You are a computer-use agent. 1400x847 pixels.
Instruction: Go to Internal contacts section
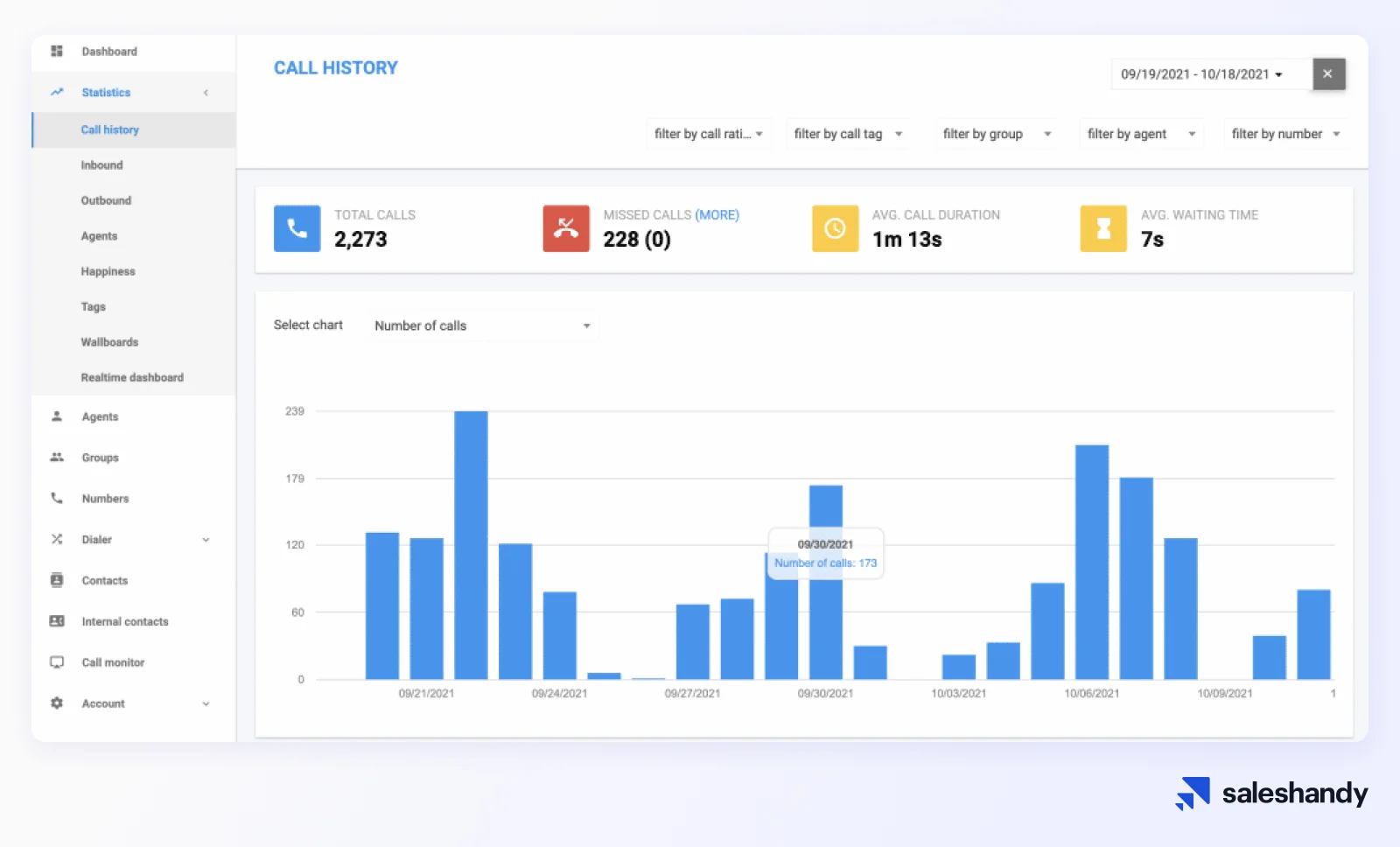point(125,621)
